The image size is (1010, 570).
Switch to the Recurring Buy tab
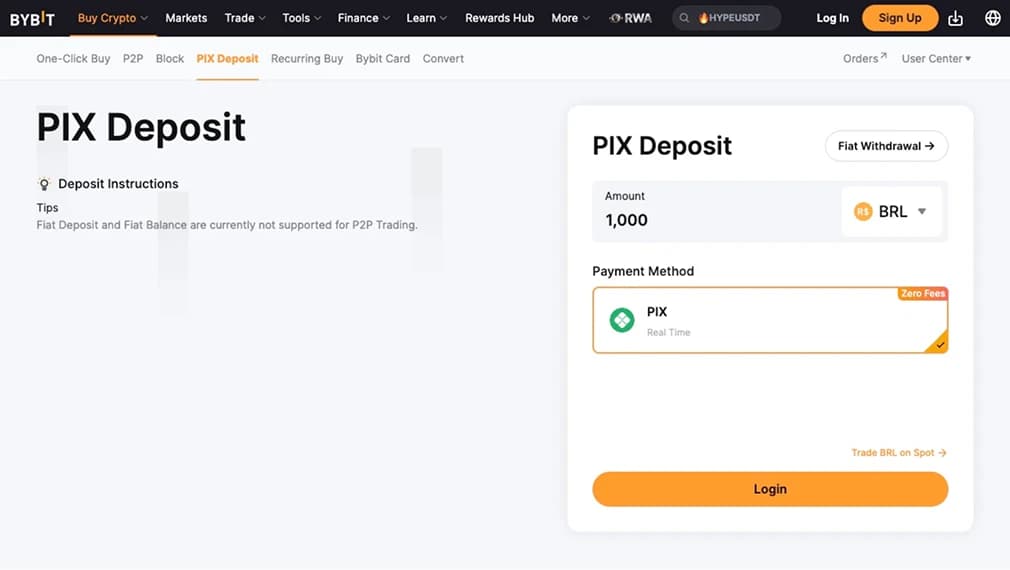(x=307, y=59)
